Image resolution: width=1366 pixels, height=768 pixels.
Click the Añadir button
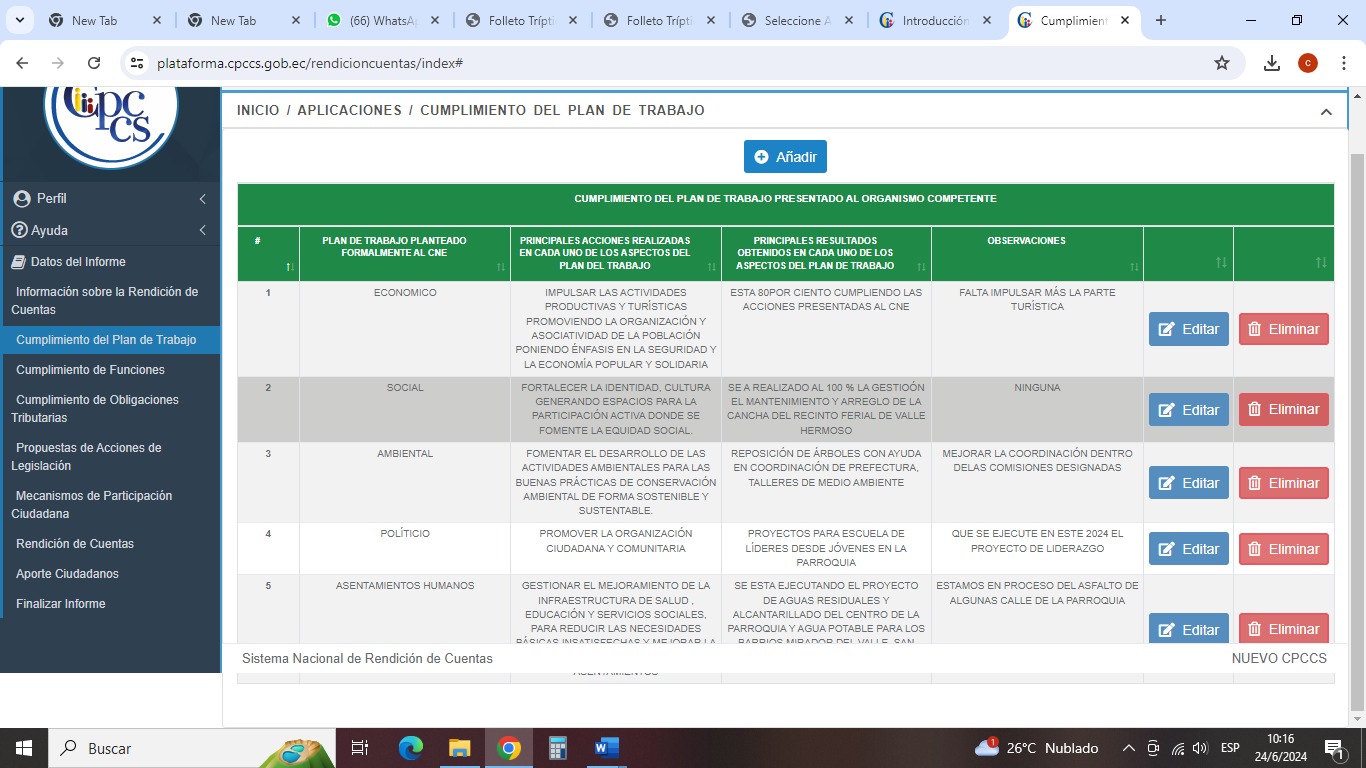pyautogui.click(x=785, y=157)
